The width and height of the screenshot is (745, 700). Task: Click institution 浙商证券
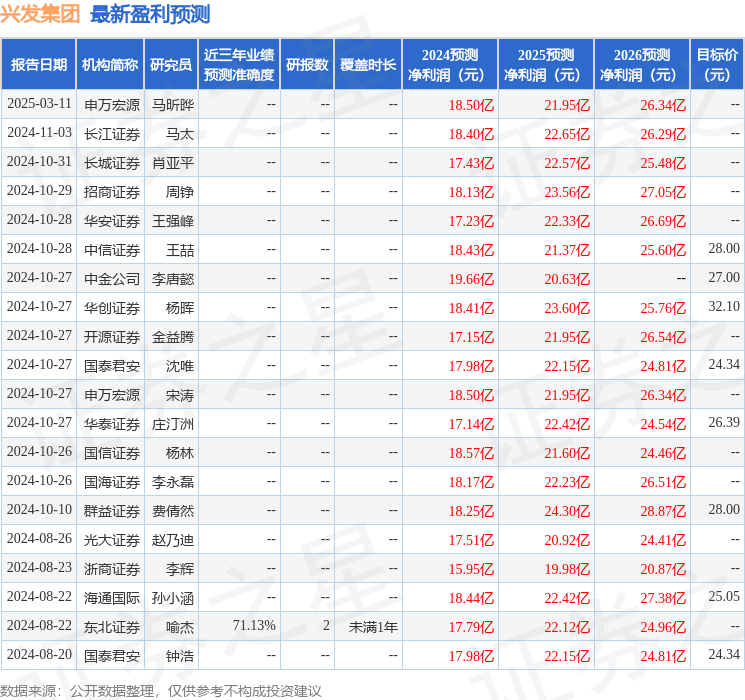[112, 569]
